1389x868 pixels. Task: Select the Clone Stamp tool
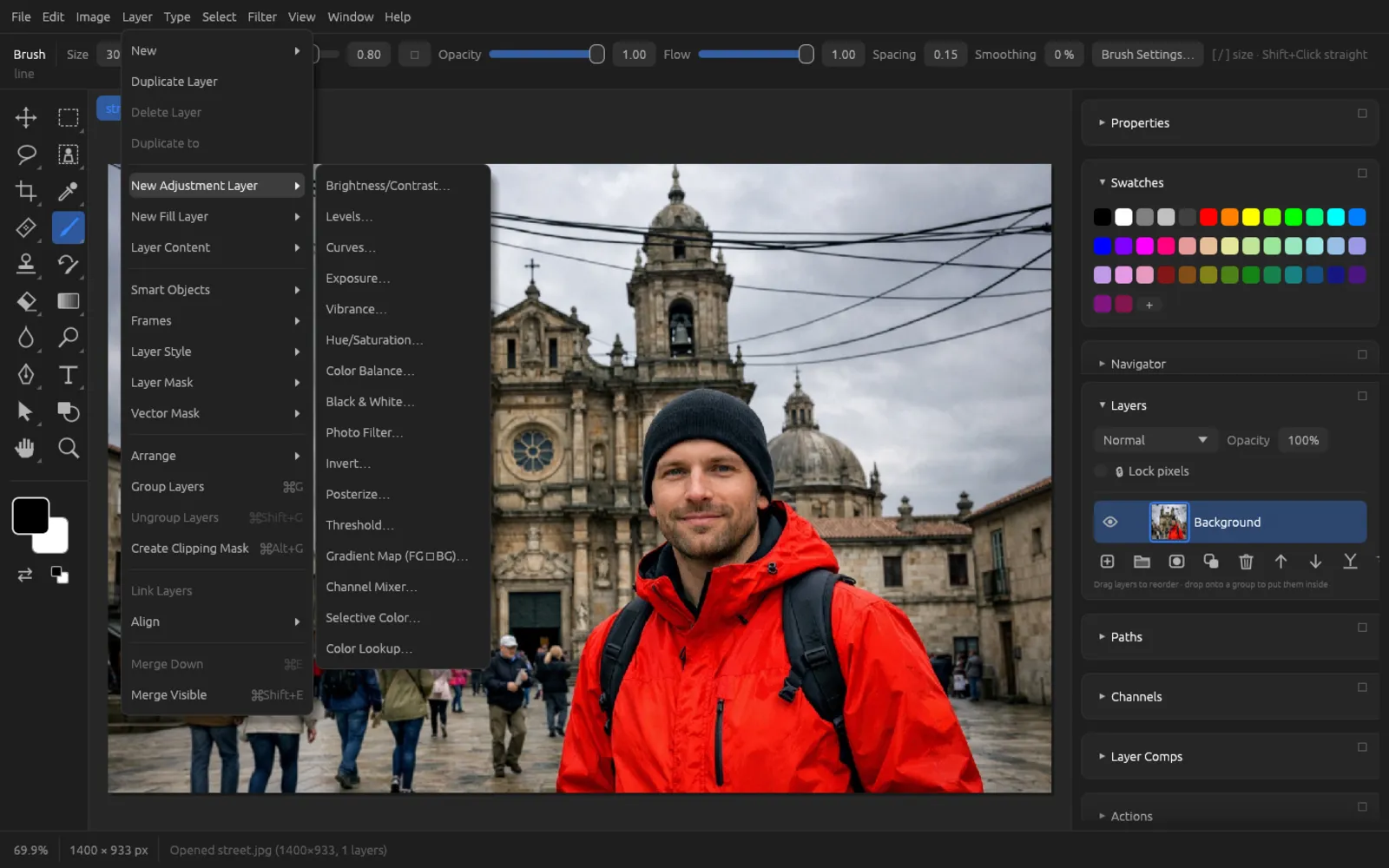click(x=26, y=264)
